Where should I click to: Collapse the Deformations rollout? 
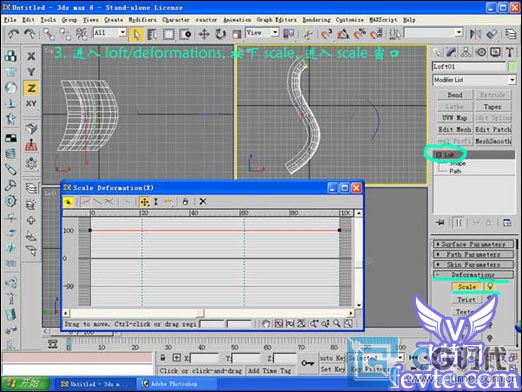coord(473,275)
